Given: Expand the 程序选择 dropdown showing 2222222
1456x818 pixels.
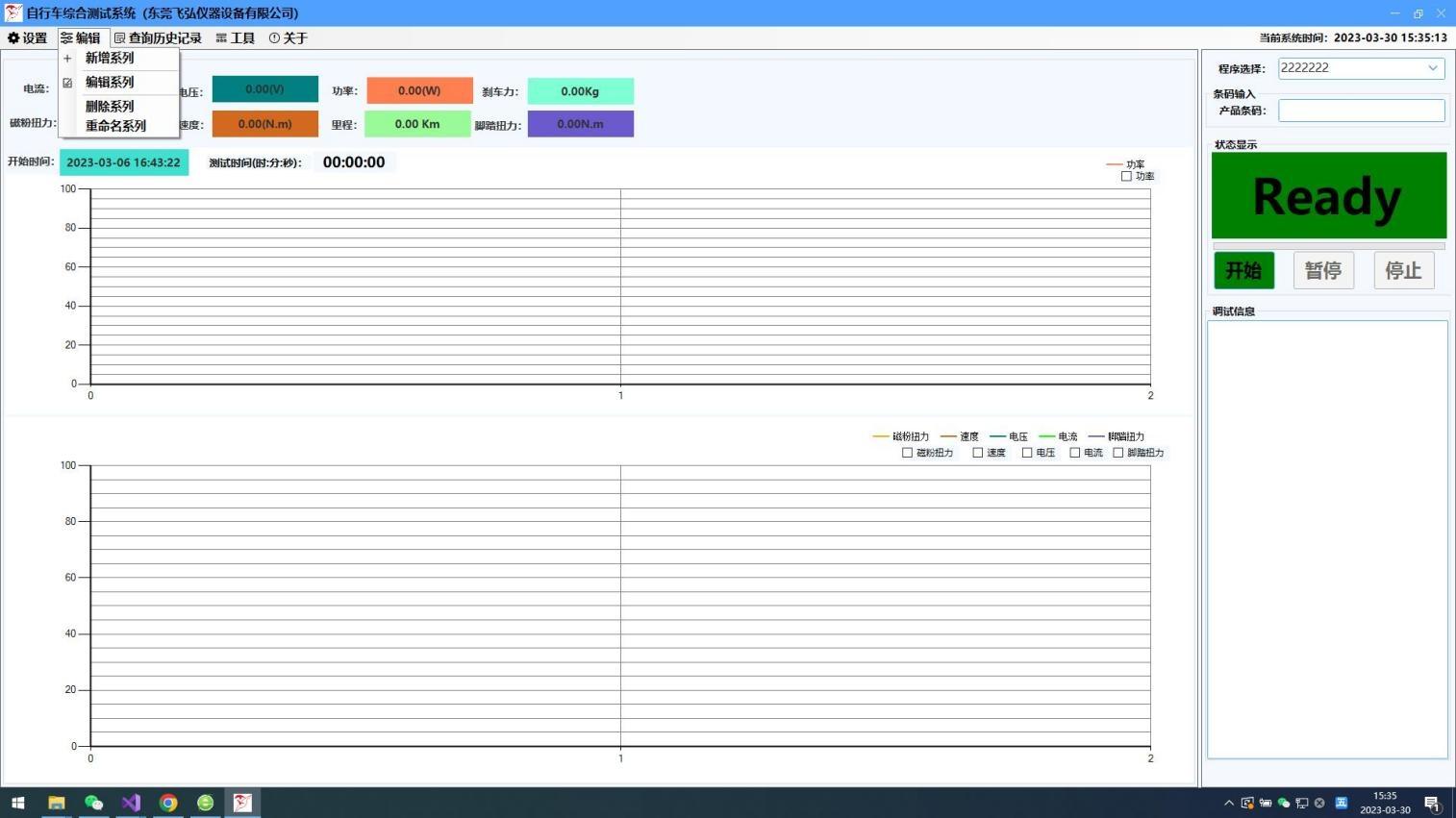Looking at the screenshot, I should click(x=1432, y=68).
